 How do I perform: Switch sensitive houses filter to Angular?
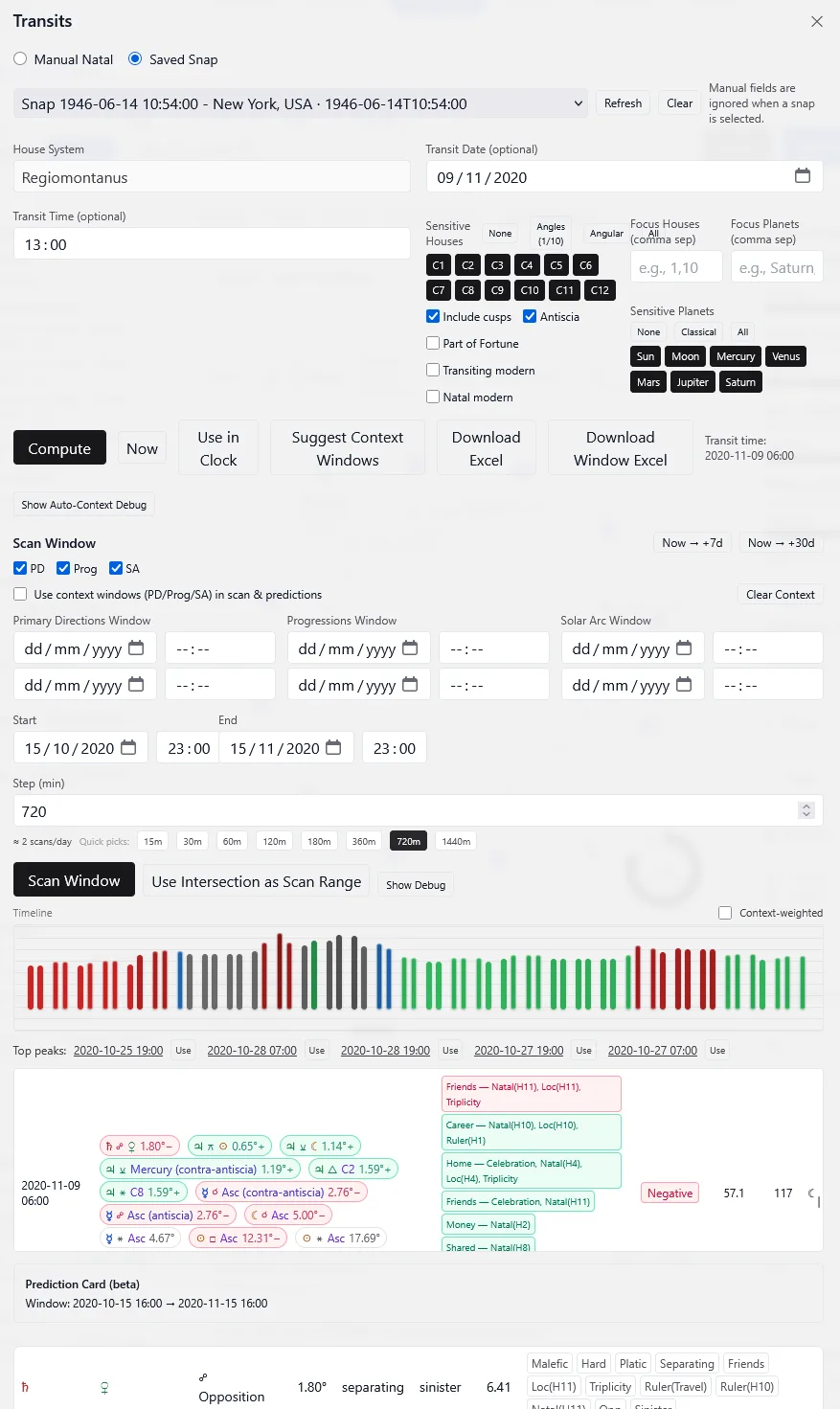click(x=606, y=233)
